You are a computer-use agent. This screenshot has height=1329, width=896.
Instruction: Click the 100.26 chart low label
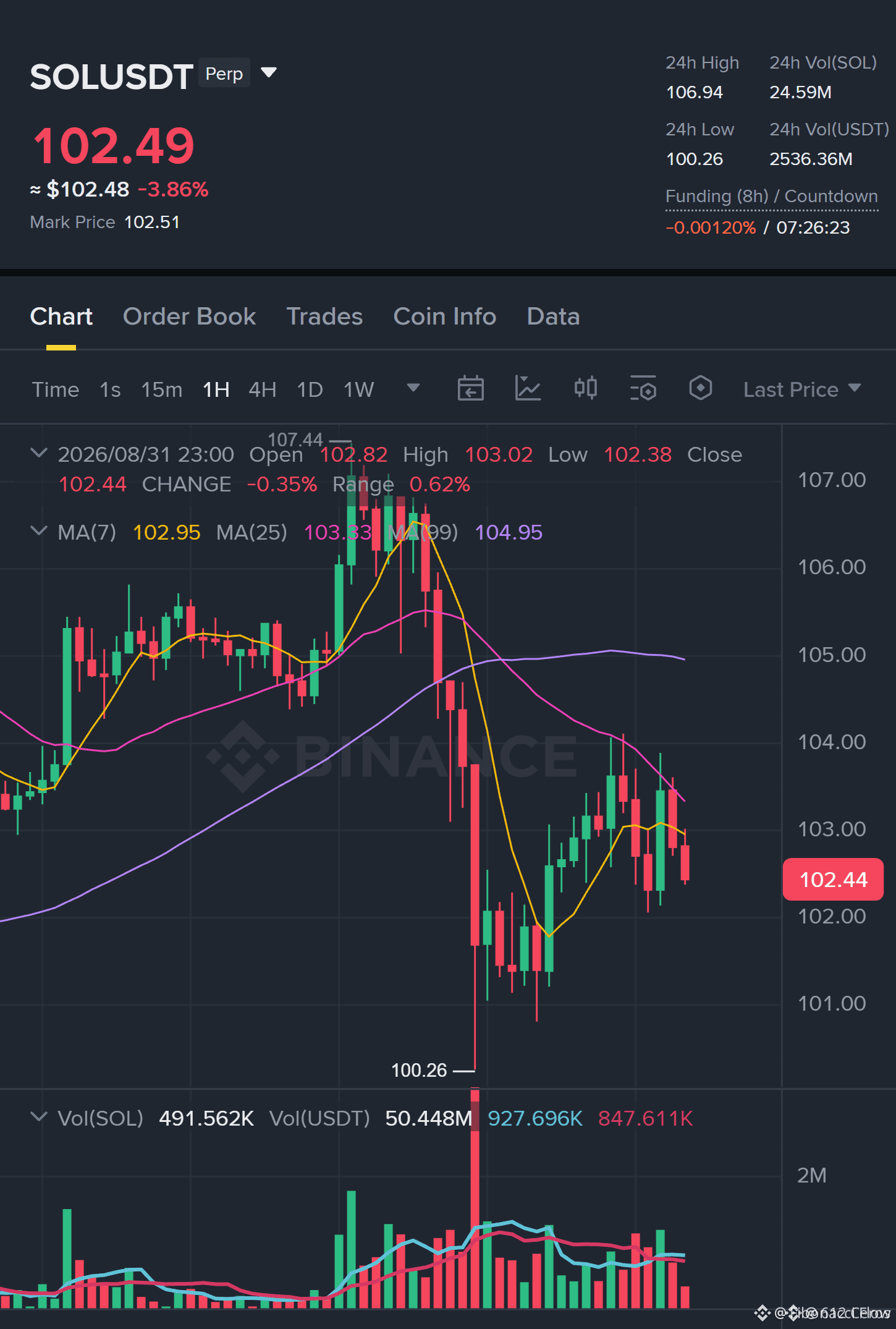(419, 1070)
